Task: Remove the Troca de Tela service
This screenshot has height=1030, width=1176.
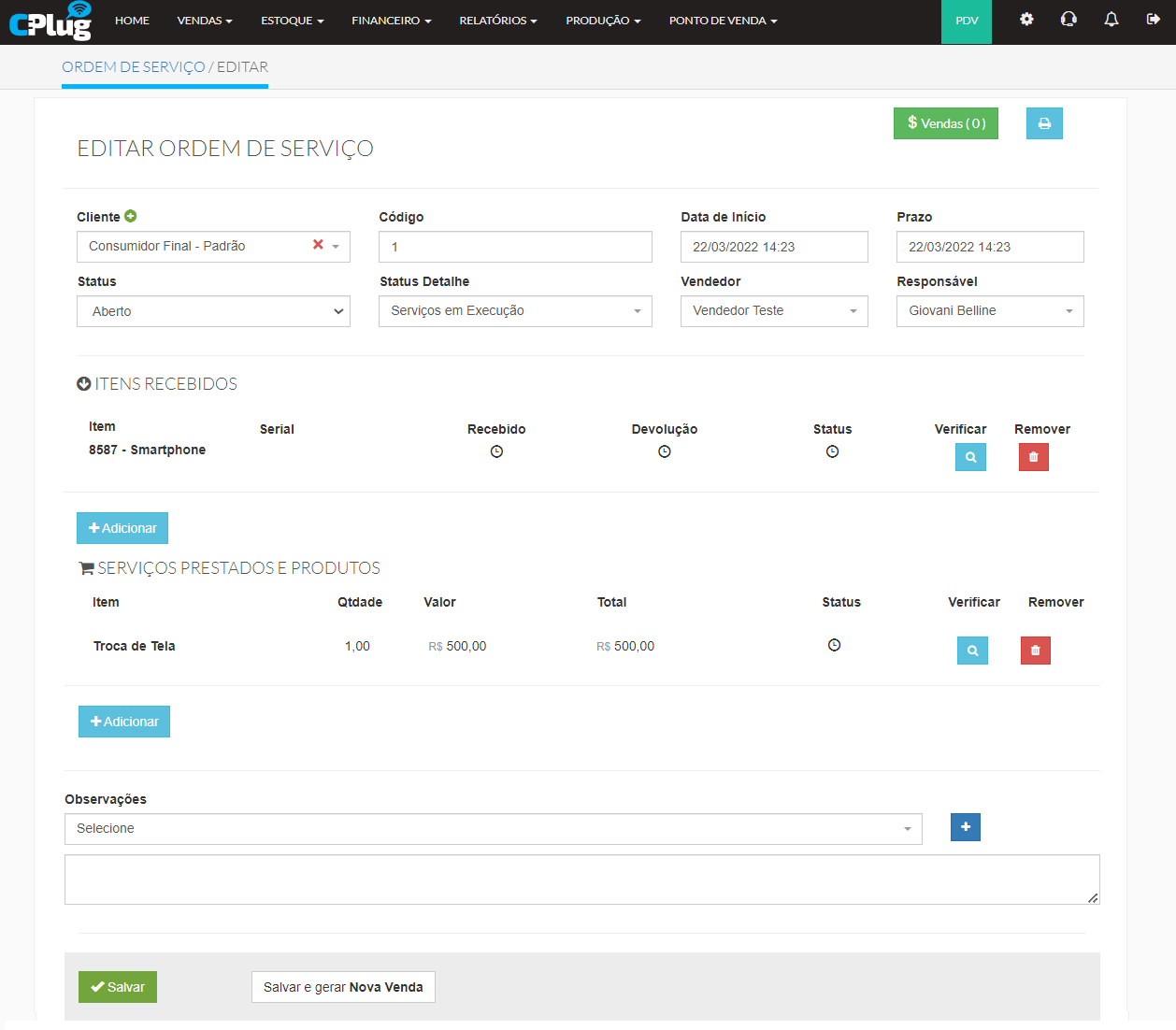Action: (x=1035, y=651)
